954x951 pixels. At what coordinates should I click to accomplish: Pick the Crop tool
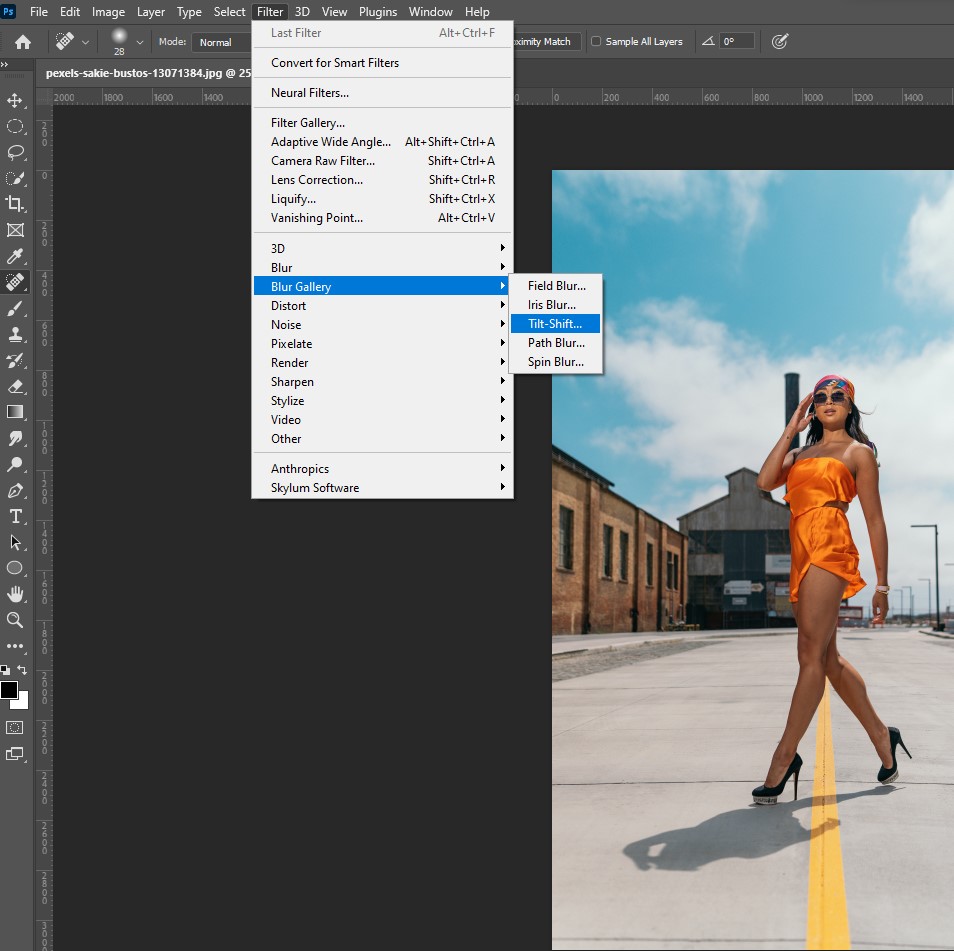pos(15,204)
